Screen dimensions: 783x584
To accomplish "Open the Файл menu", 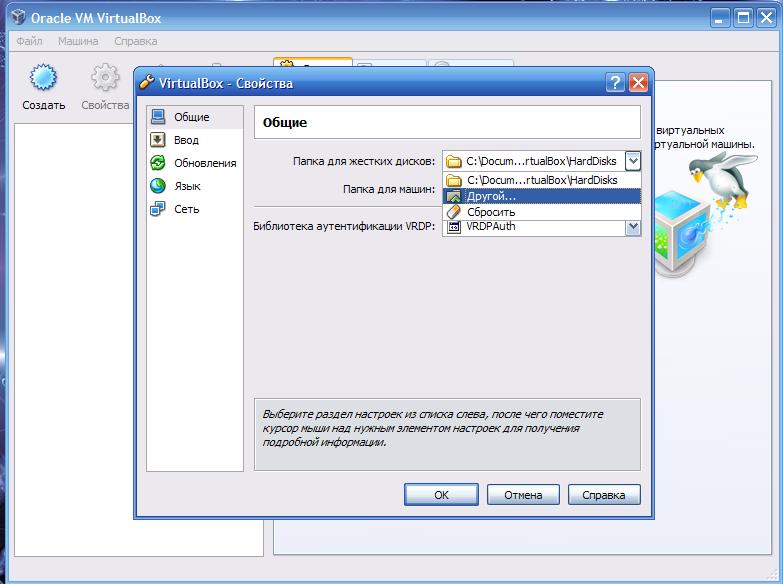I will coord(29,41).
